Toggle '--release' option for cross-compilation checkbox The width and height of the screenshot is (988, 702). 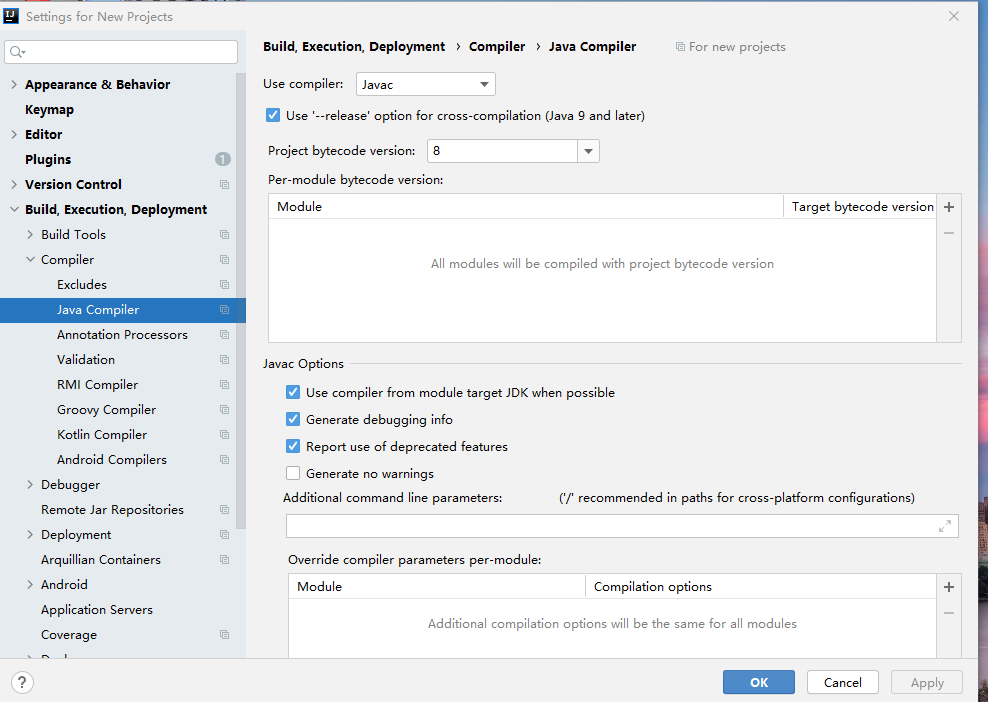[273, 115]
